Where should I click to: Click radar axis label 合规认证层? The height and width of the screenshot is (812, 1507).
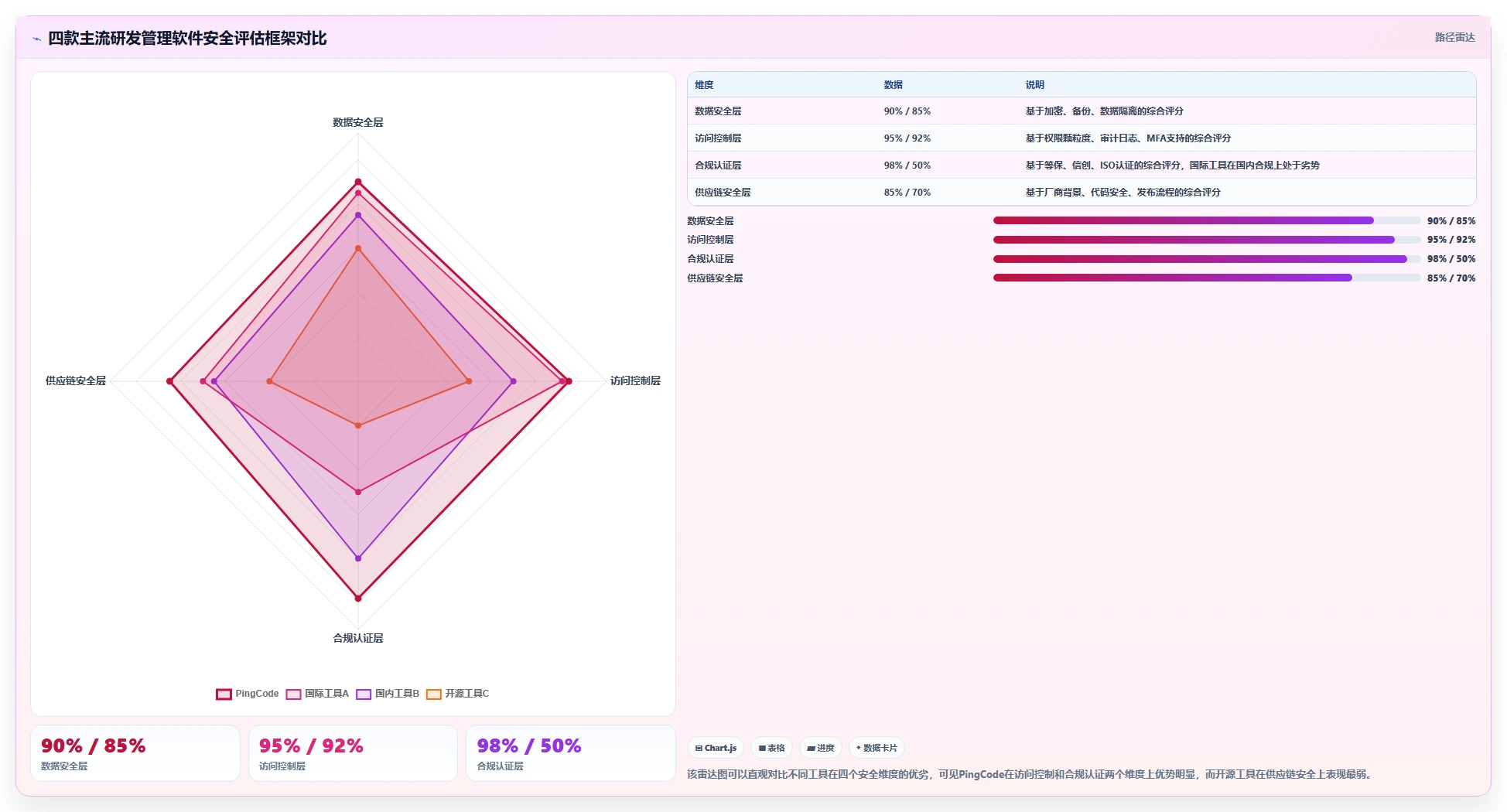(358, 638)
